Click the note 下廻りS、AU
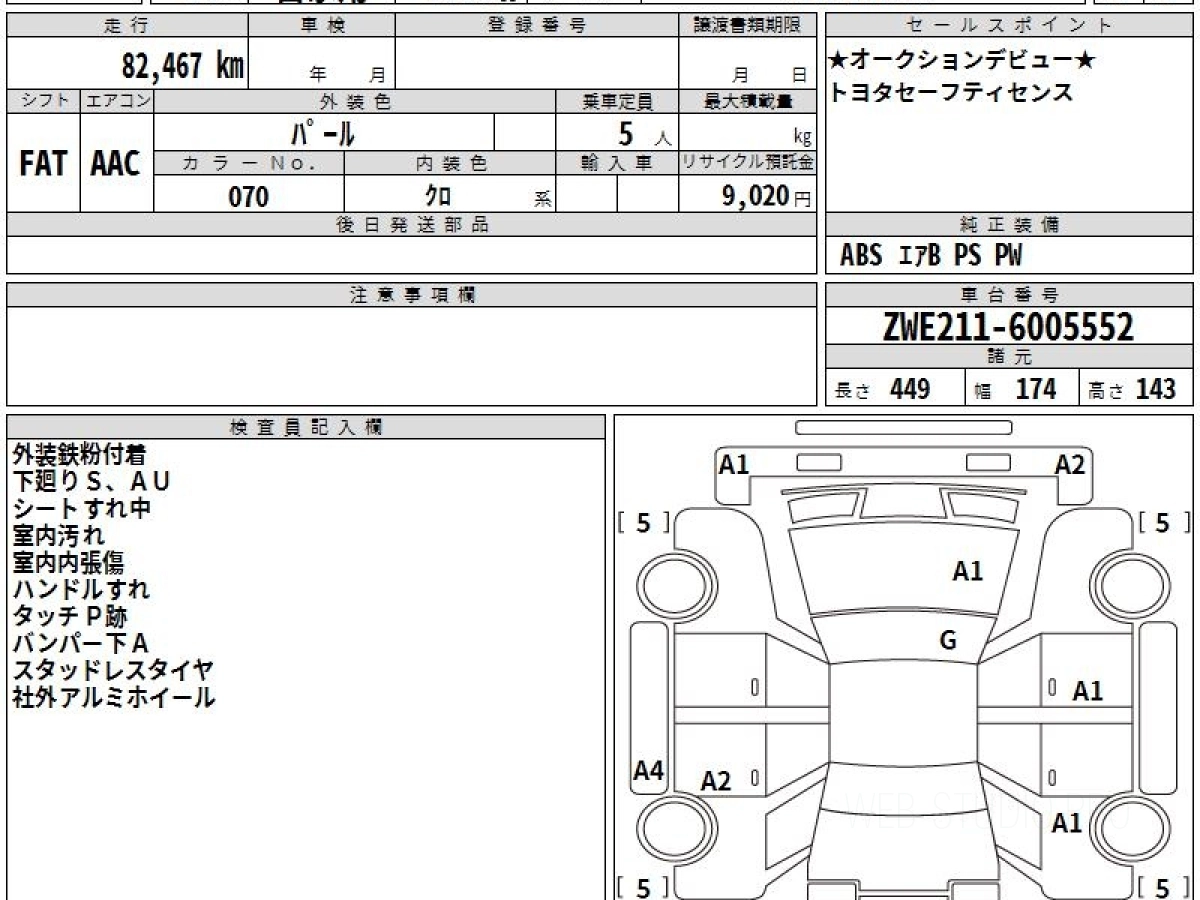The image size is (1200, 900). pos(91,482)
